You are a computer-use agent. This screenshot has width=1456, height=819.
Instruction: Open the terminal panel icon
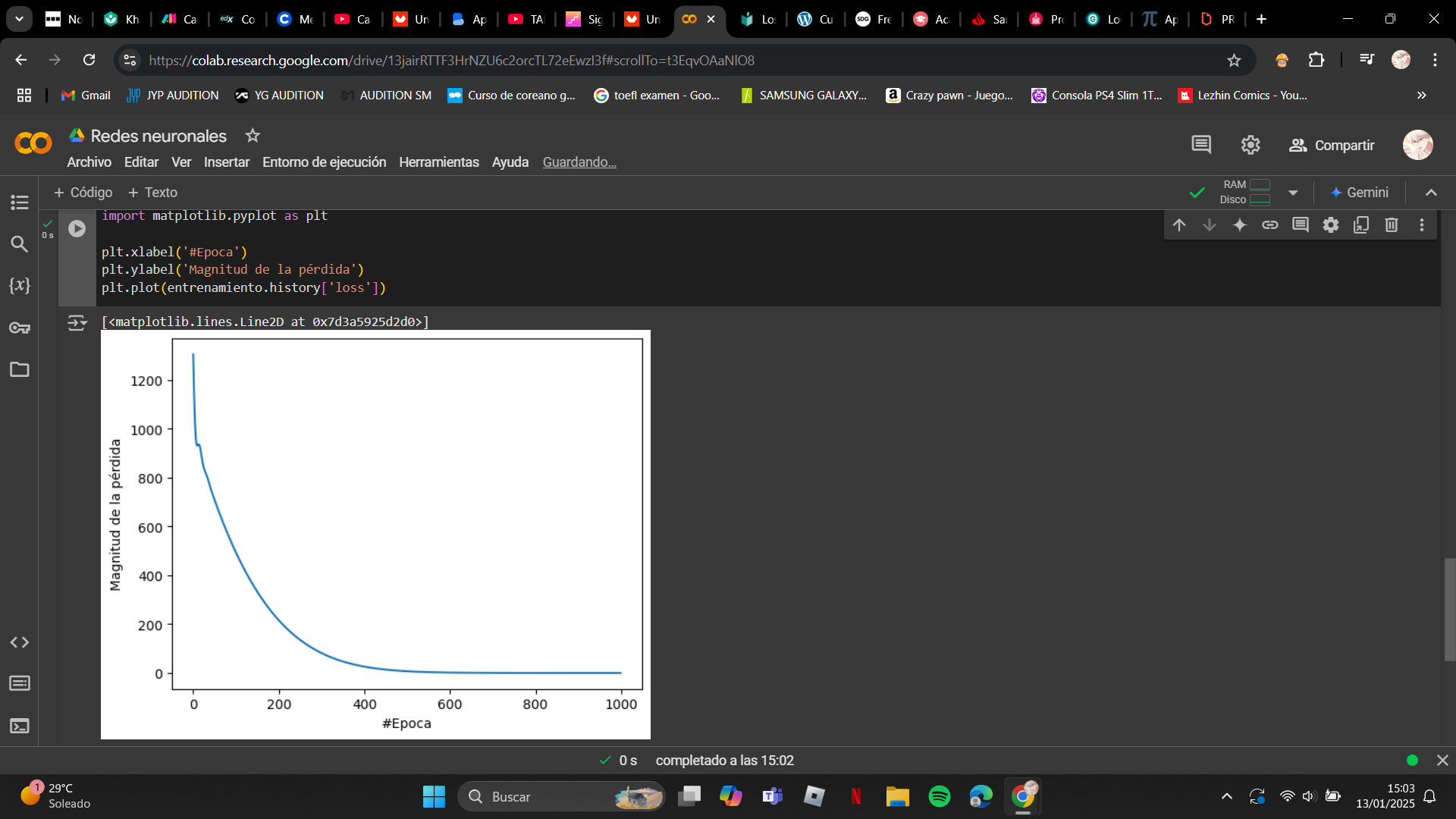[20, 726]
